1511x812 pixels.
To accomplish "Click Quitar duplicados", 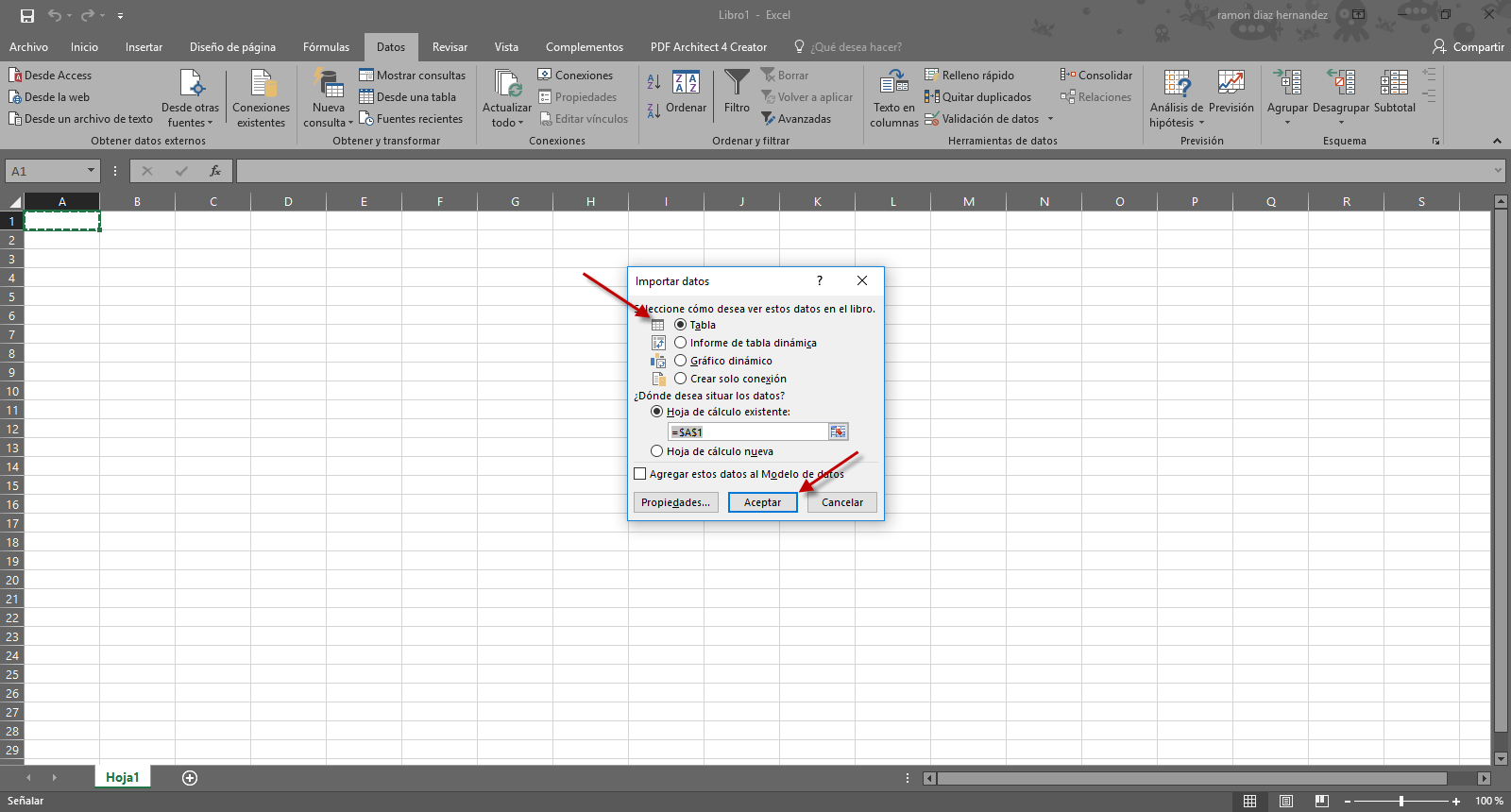I will pyautogui.click(x=977, y=97).
